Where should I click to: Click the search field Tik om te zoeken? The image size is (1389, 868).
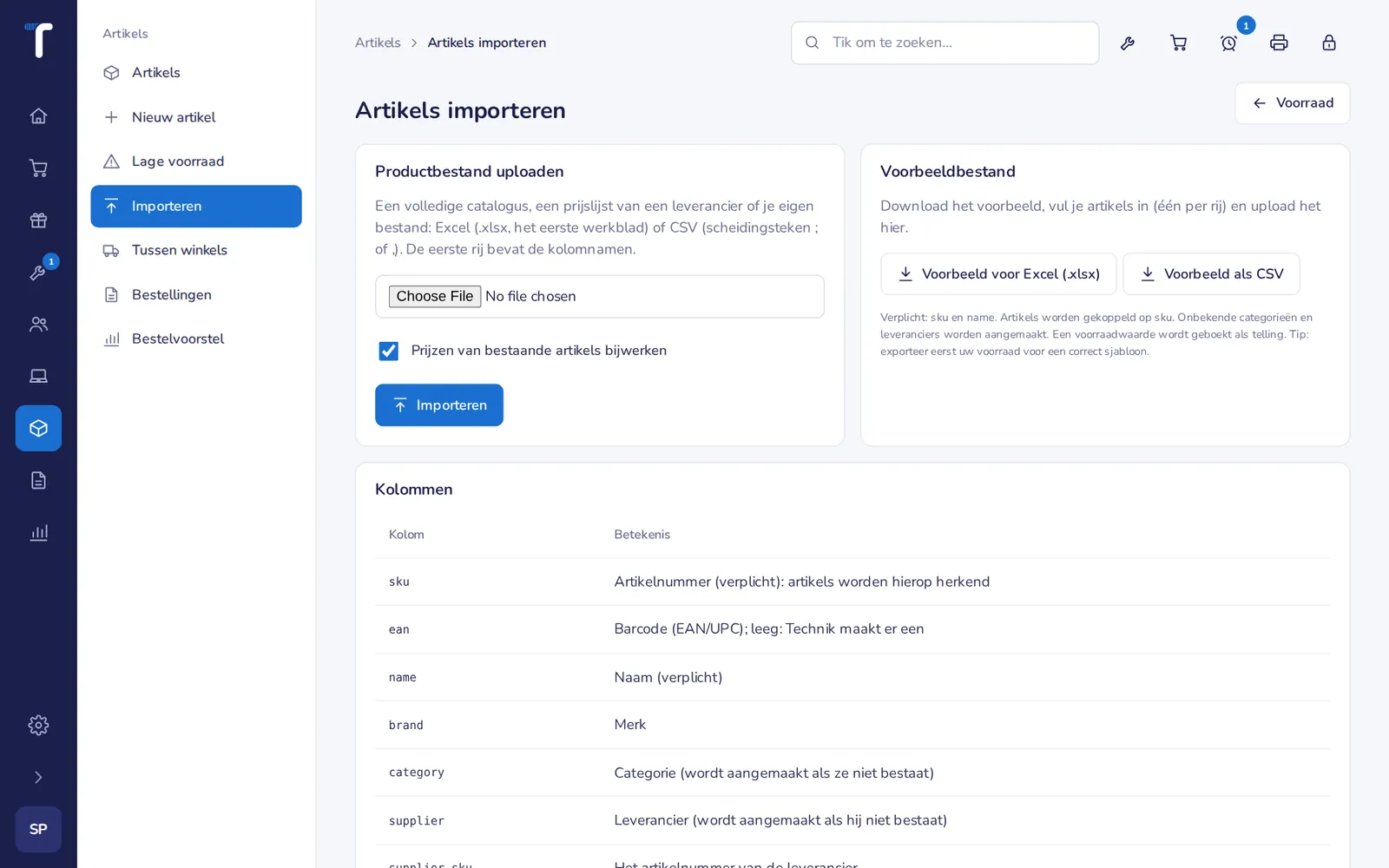(x=945, y=43)
